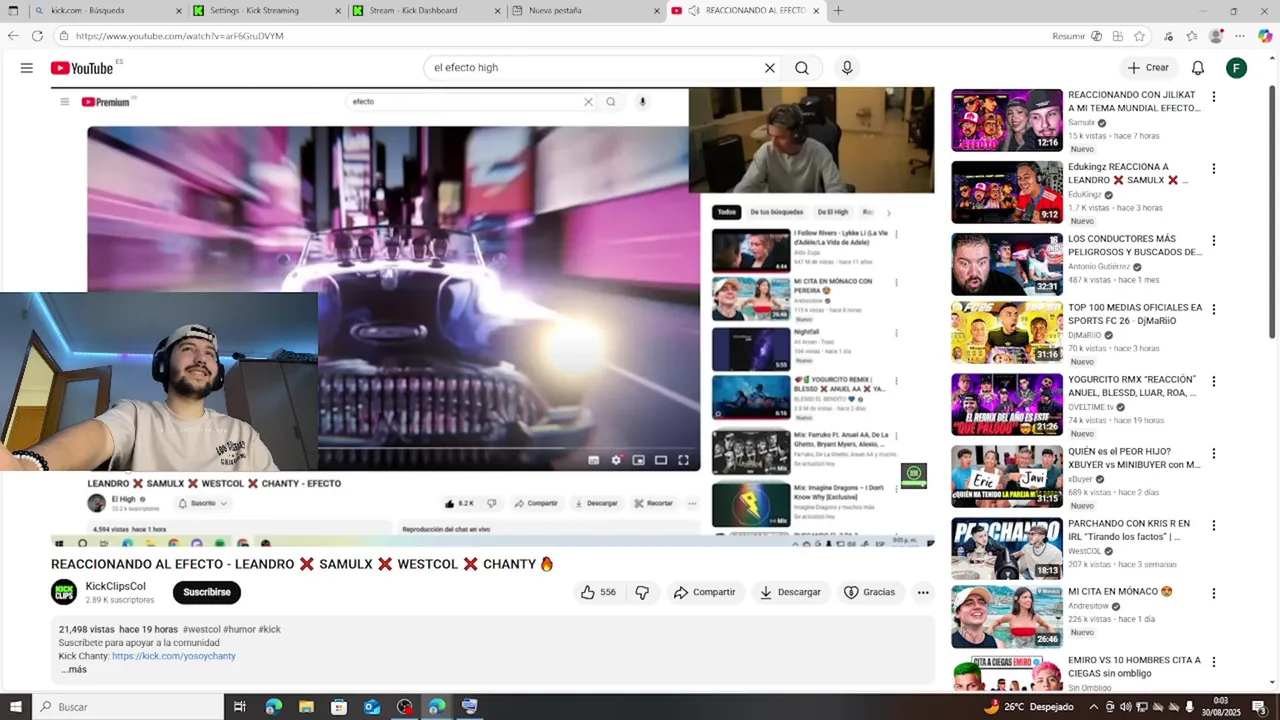Start voice search with the microphone
This screenshot has width=1280, height=720.
[847, 68]
